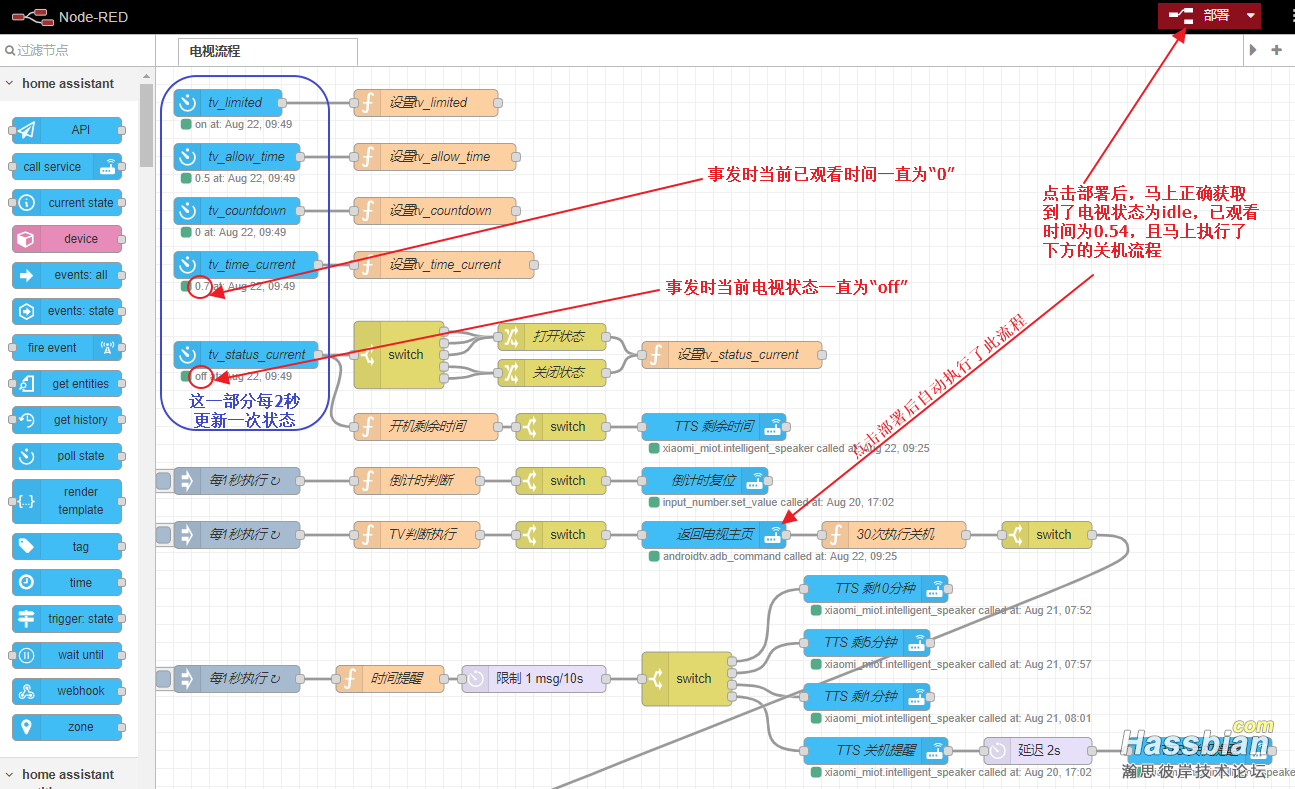Select the TTS 剩1分钟 service node
The image size is (1295, 789).
867,696
